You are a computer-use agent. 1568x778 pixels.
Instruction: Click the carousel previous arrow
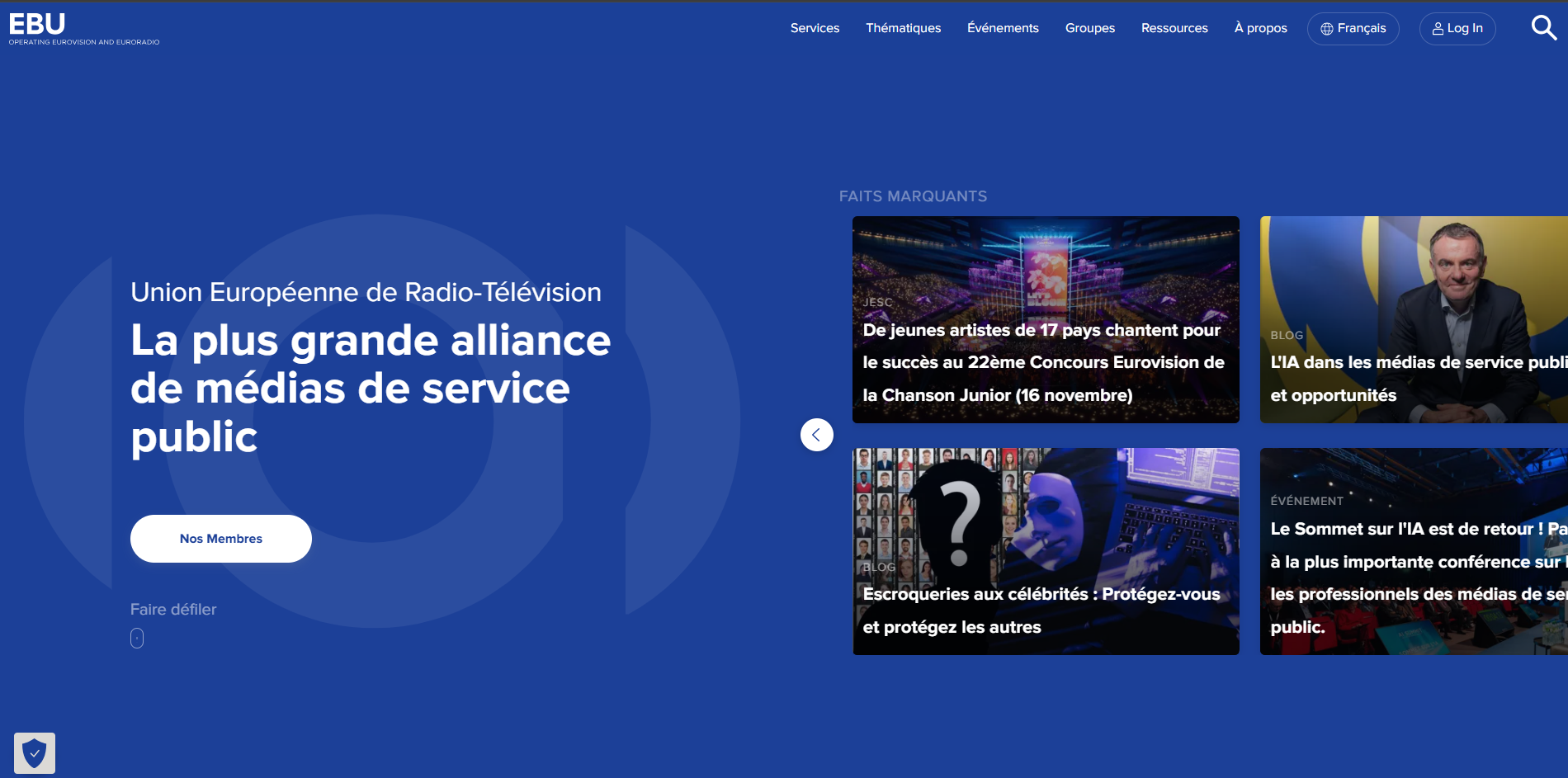[x=816, y=435]
